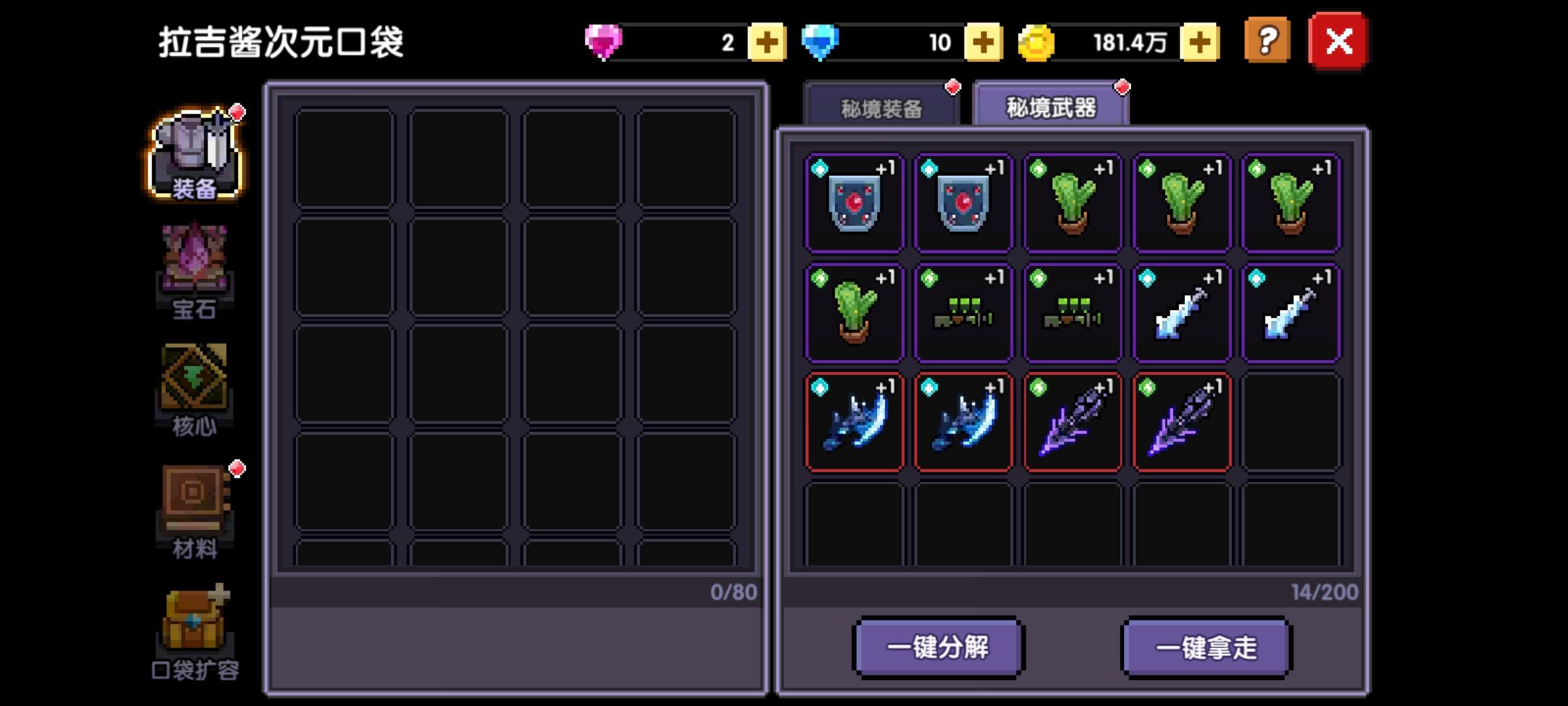Click the 一键分解 button
Image resolution: width=1568 pixels, height=706 pixels.
pyautogui.click(x=938, y=647)
